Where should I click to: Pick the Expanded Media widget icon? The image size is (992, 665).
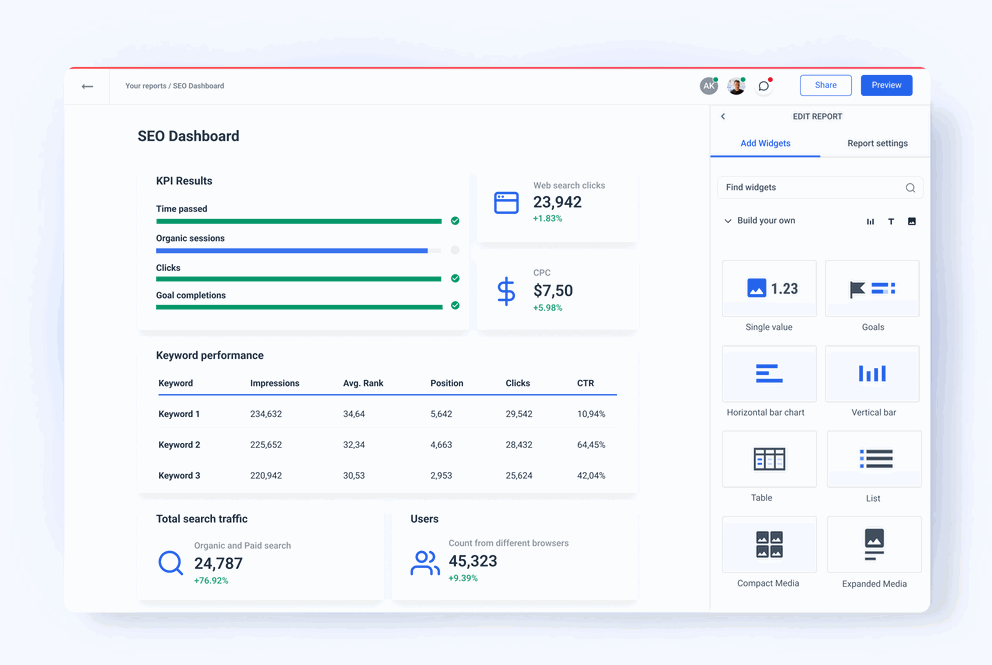[x=872, y=544]
